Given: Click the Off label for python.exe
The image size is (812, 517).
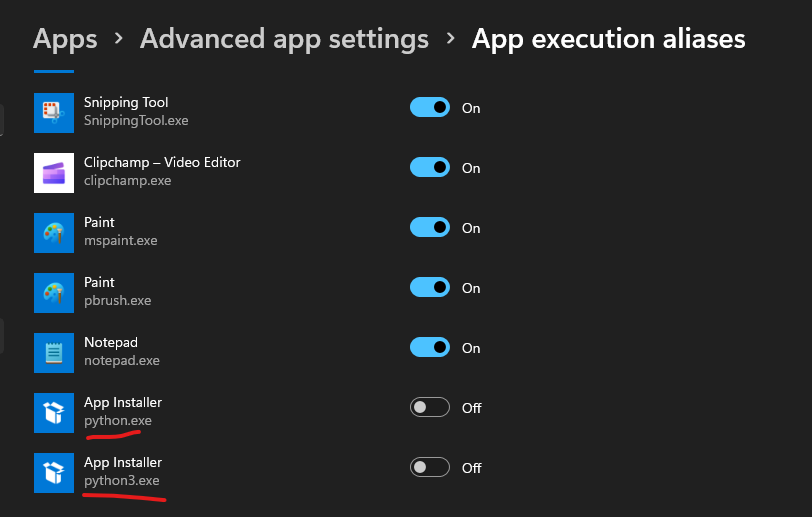Looking at the screenshot, I should click(x=472, y=408).
